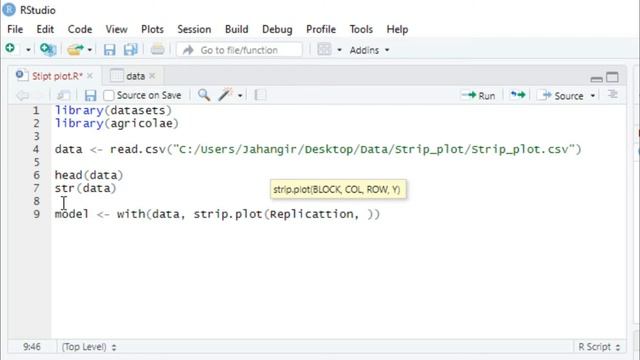Save all open documents icon
Viewport: 640px width, 360px height.
[x=130, y=50]
